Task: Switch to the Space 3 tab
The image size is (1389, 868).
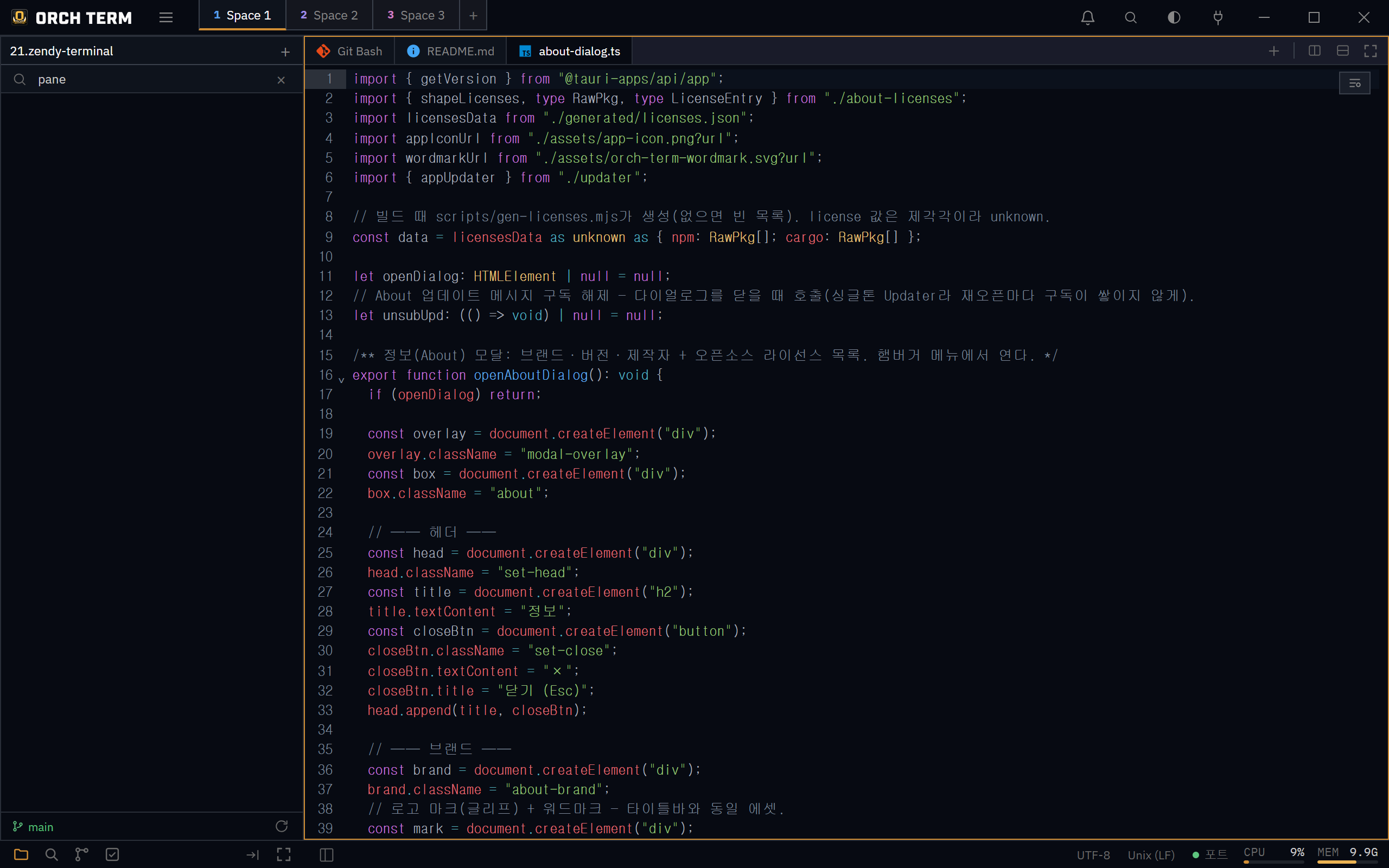Action: coord(416,16)
